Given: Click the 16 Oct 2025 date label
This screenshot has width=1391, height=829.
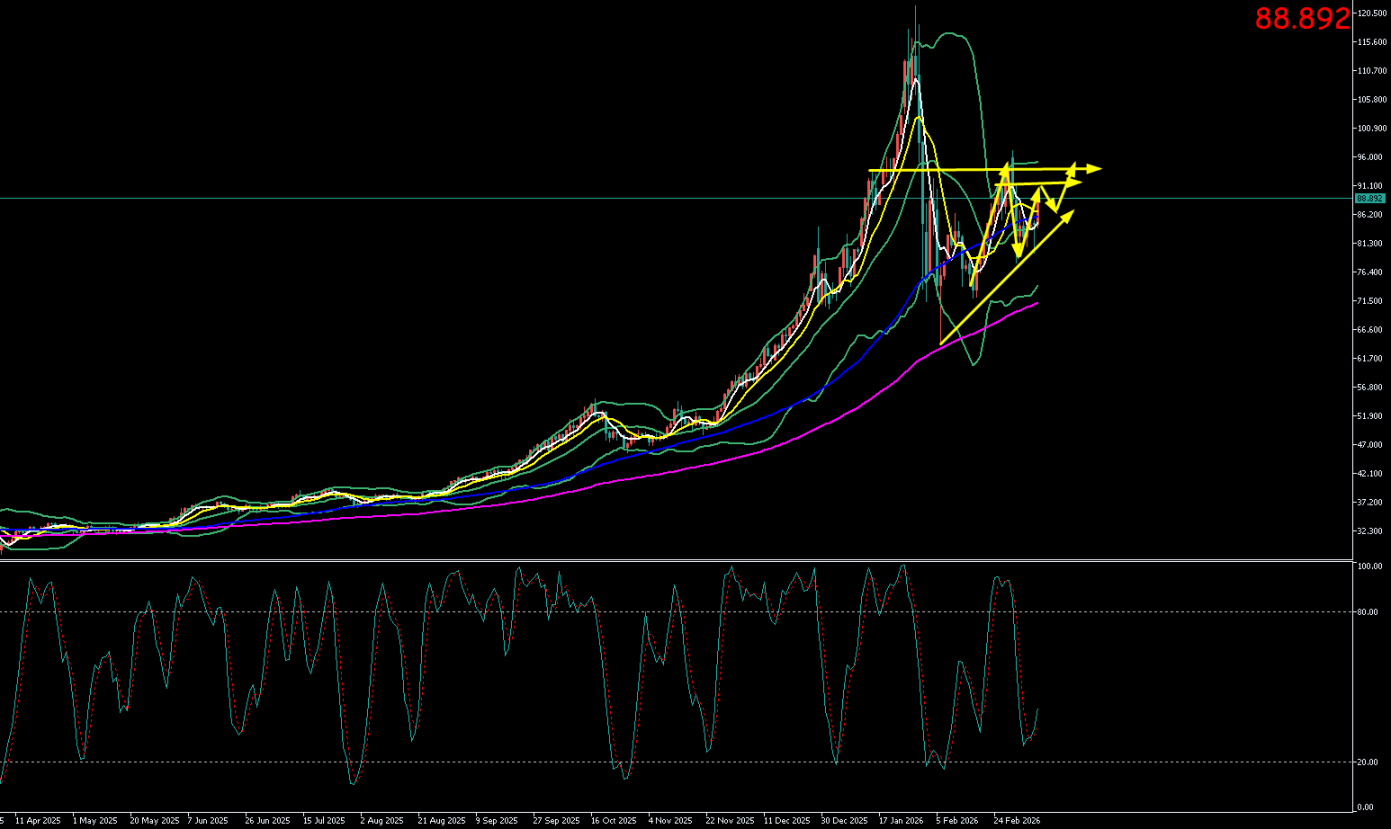Looking at the screenshot, I should (613, 820).
